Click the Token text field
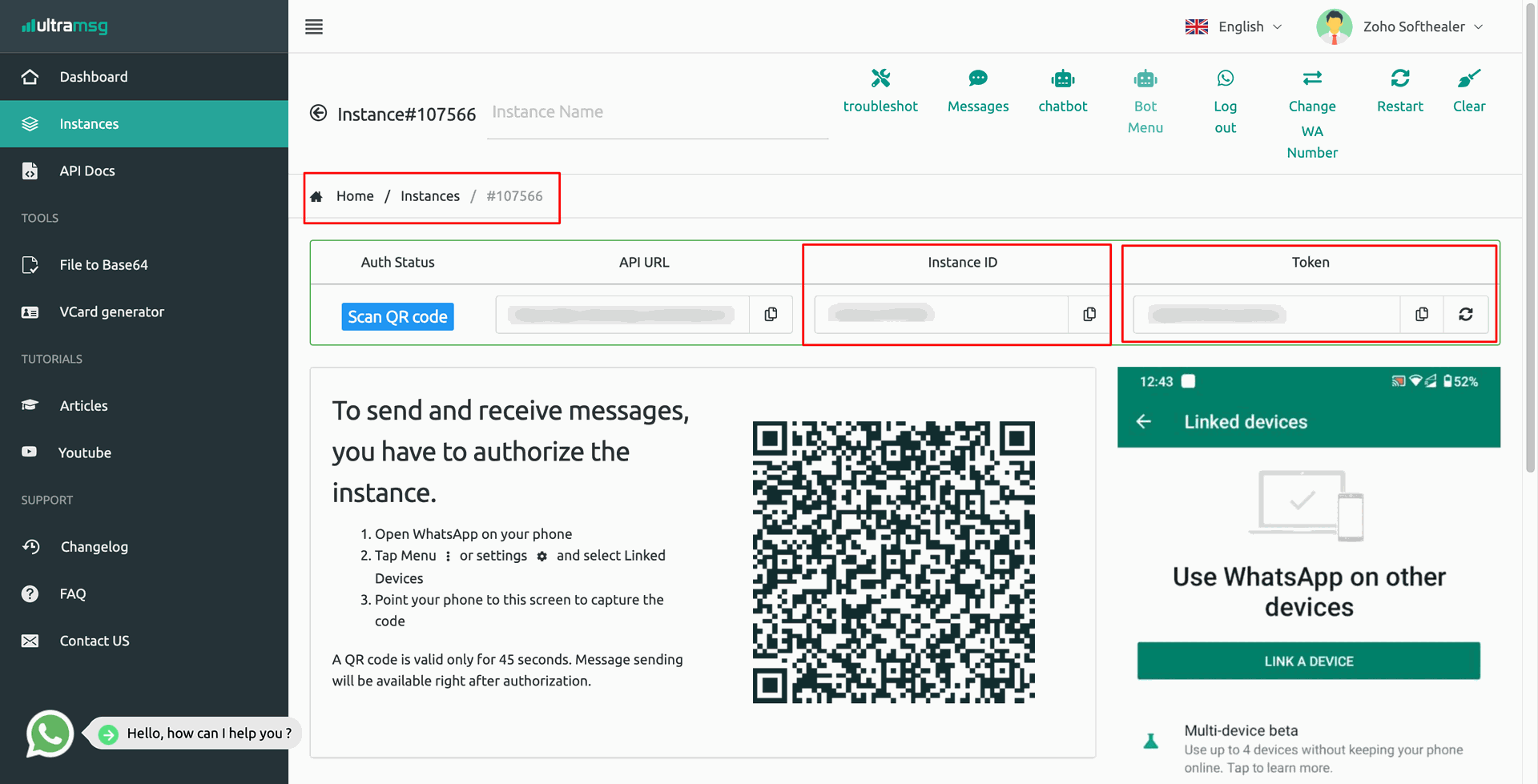The image size is (1538, 784). pos(1266,315)
